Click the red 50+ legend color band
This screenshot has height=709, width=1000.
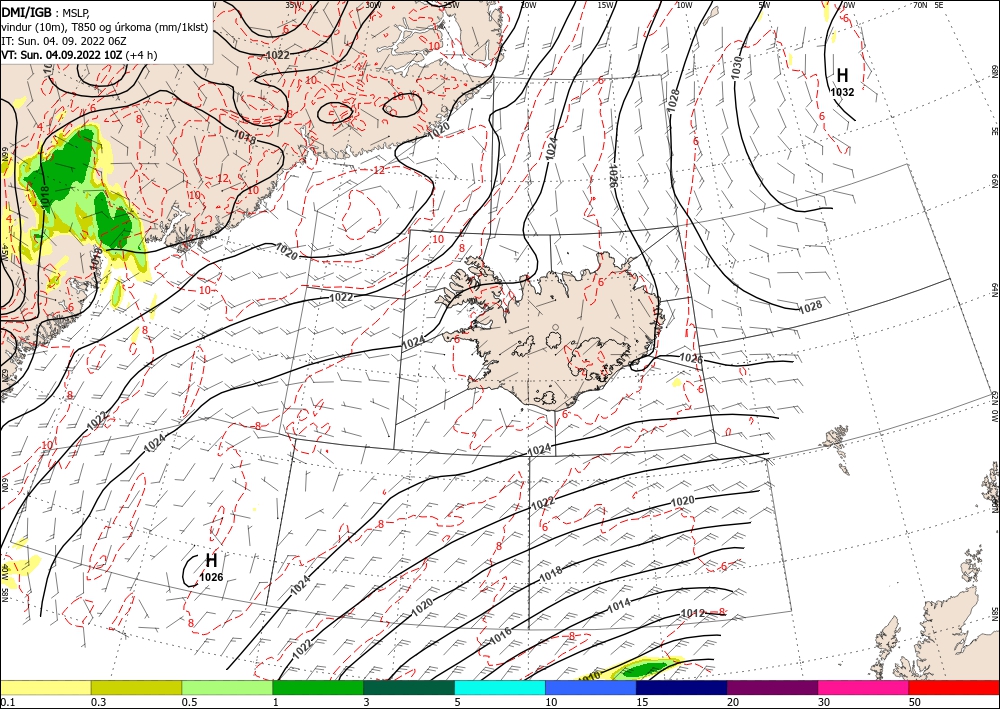(954, 687)
